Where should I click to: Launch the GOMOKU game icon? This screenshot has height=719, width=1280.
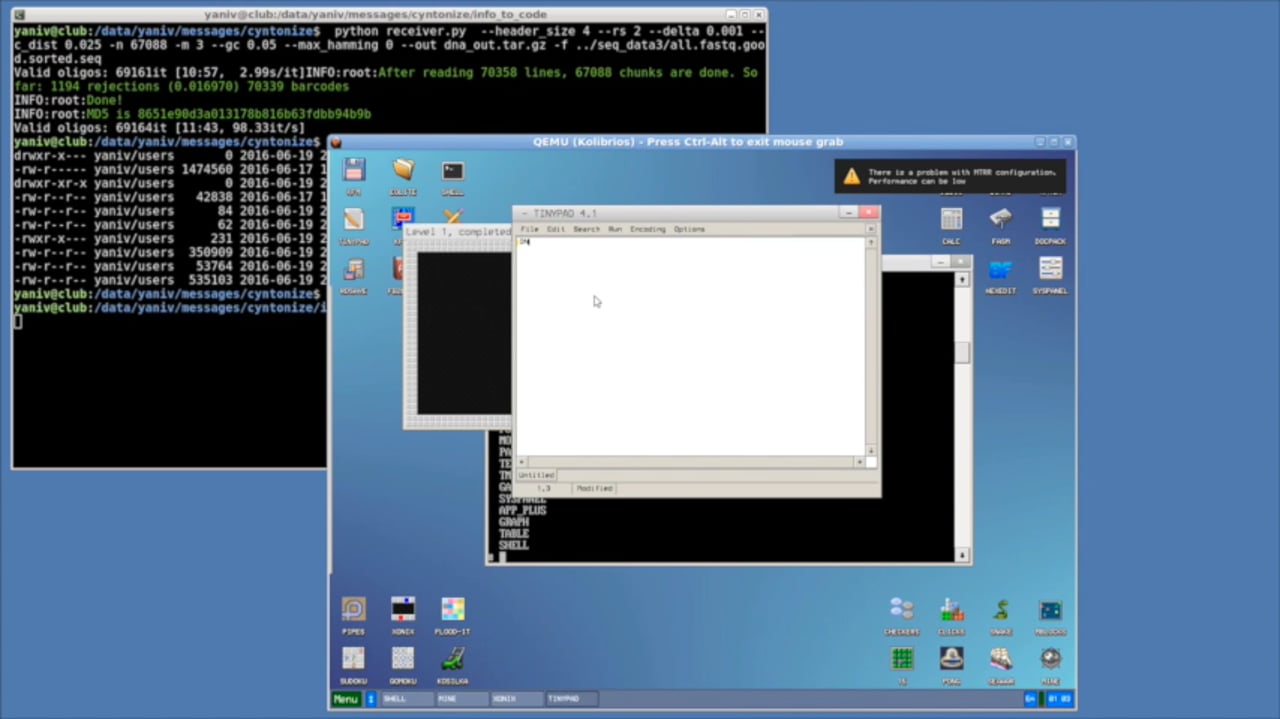point(403,658)
